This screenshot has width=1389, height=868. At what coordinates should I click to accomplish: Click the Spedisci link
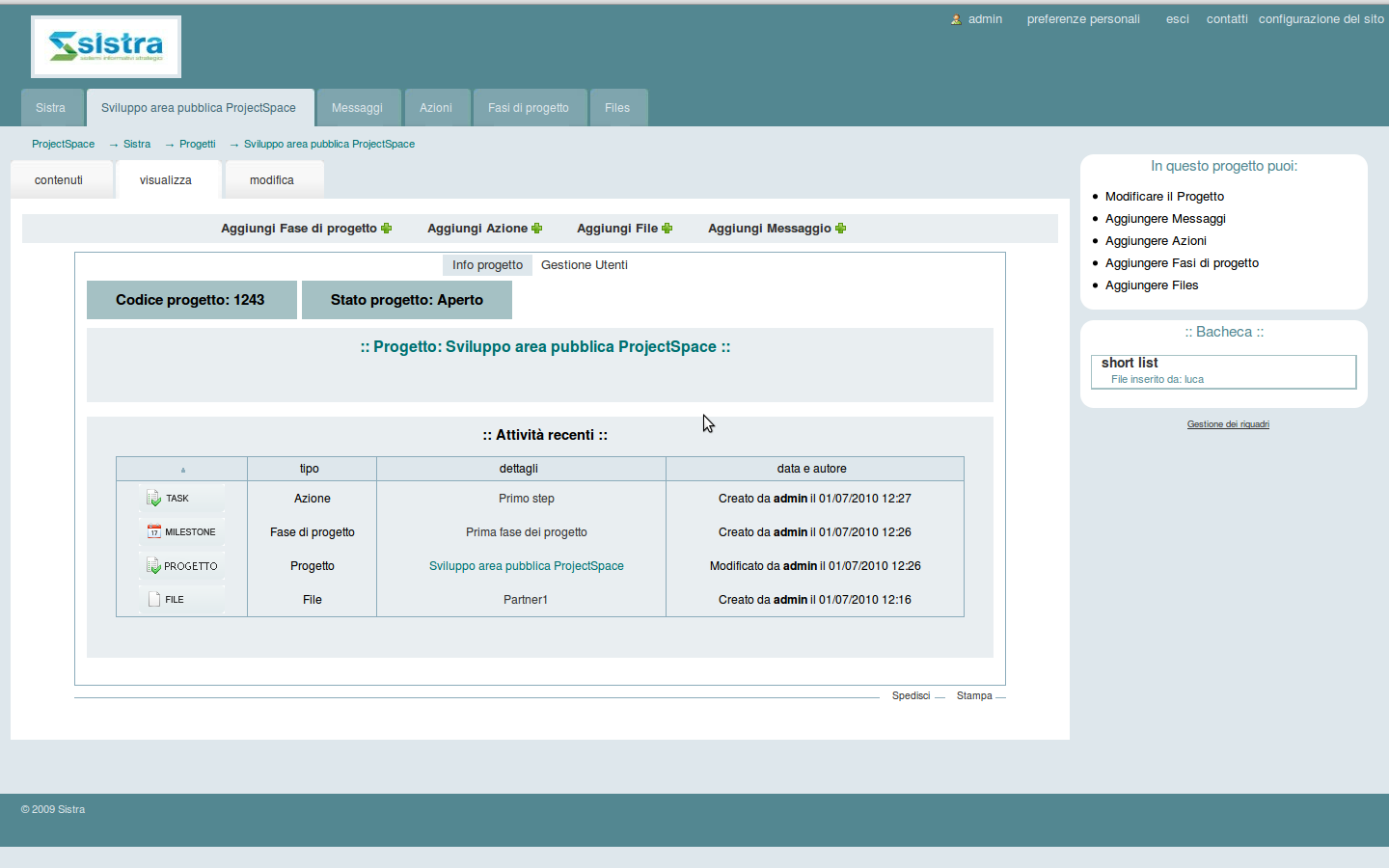(x=911, y=695)
